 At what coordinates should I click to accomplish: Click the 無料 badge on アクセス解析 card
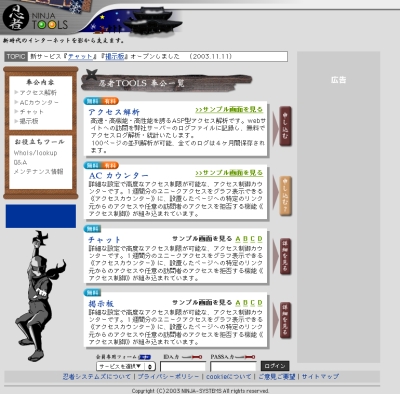click(x=92, y=101)
